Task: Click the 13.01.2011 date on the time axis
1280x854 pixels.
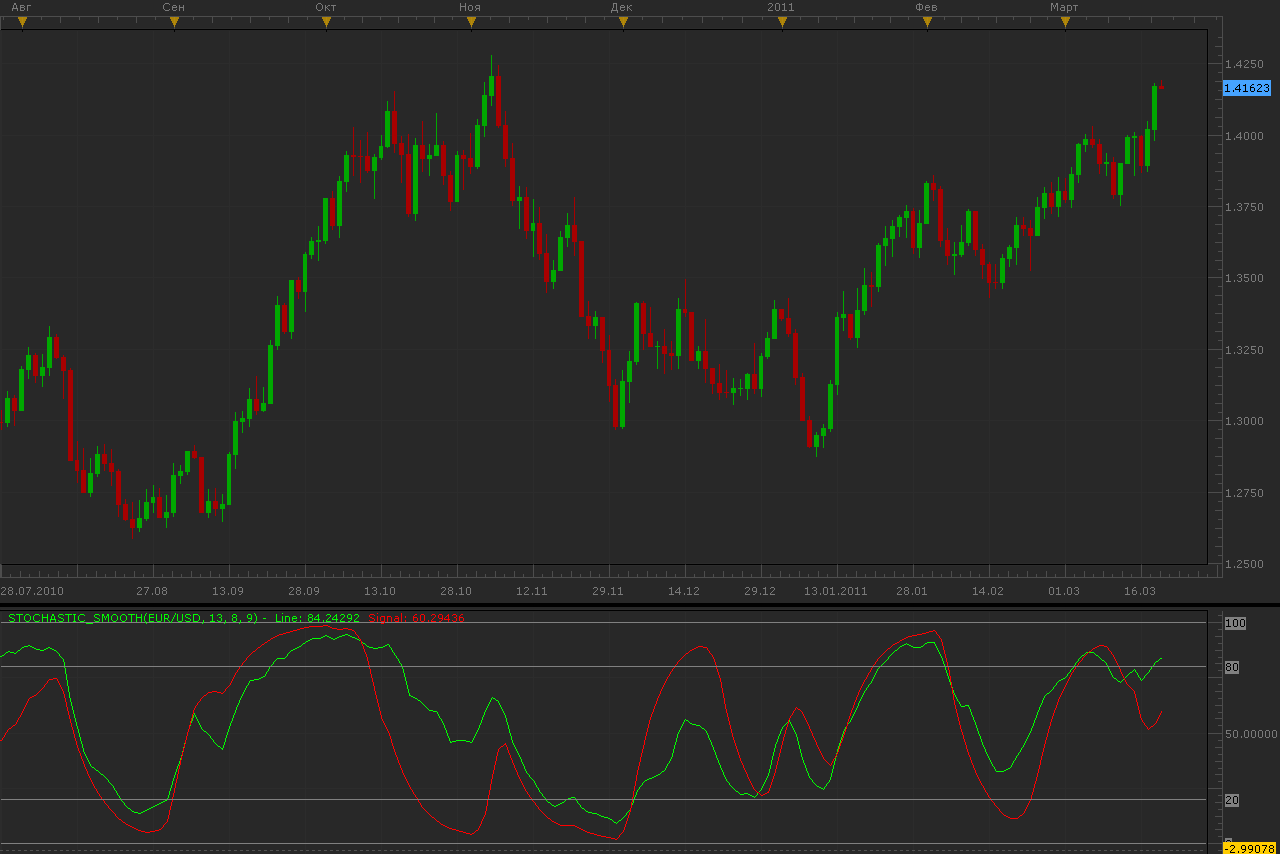Action: [836, 591]
